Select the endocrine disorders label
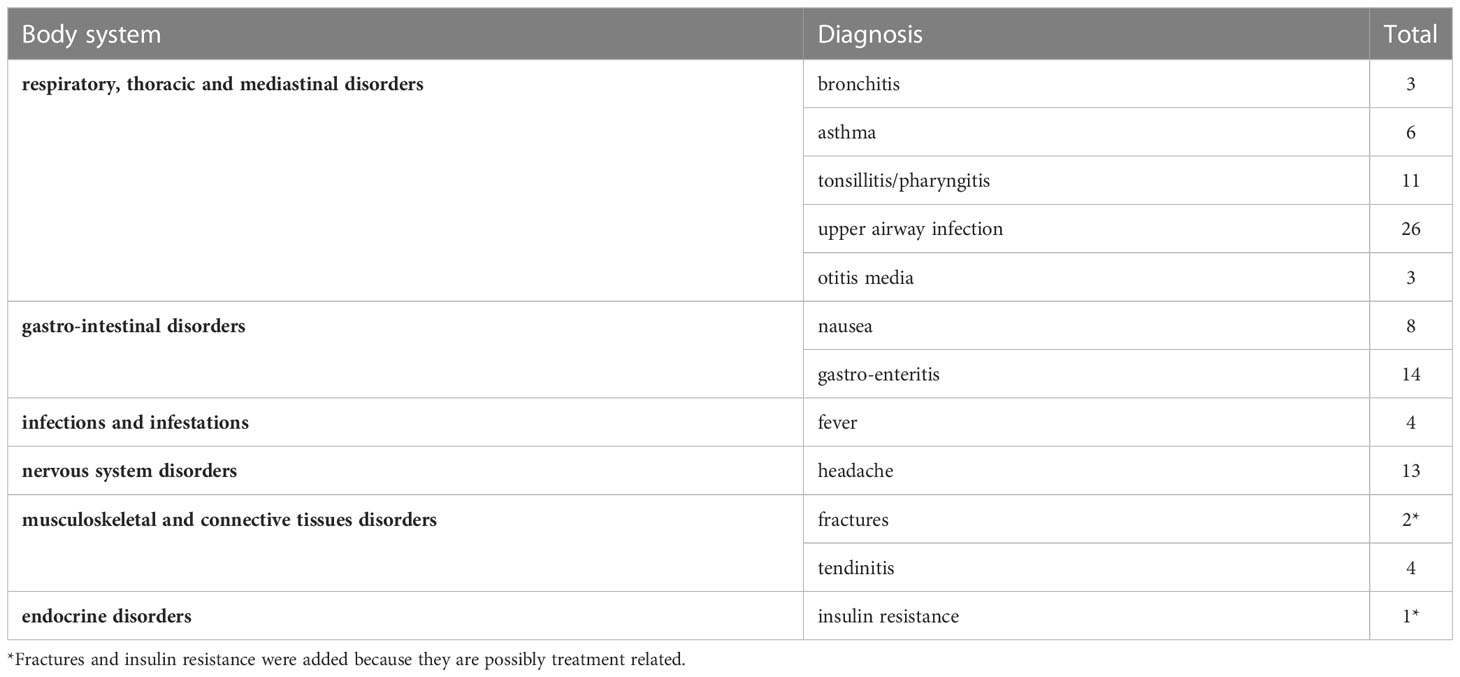Screen dimensions: 1460x677 [107, 616]
